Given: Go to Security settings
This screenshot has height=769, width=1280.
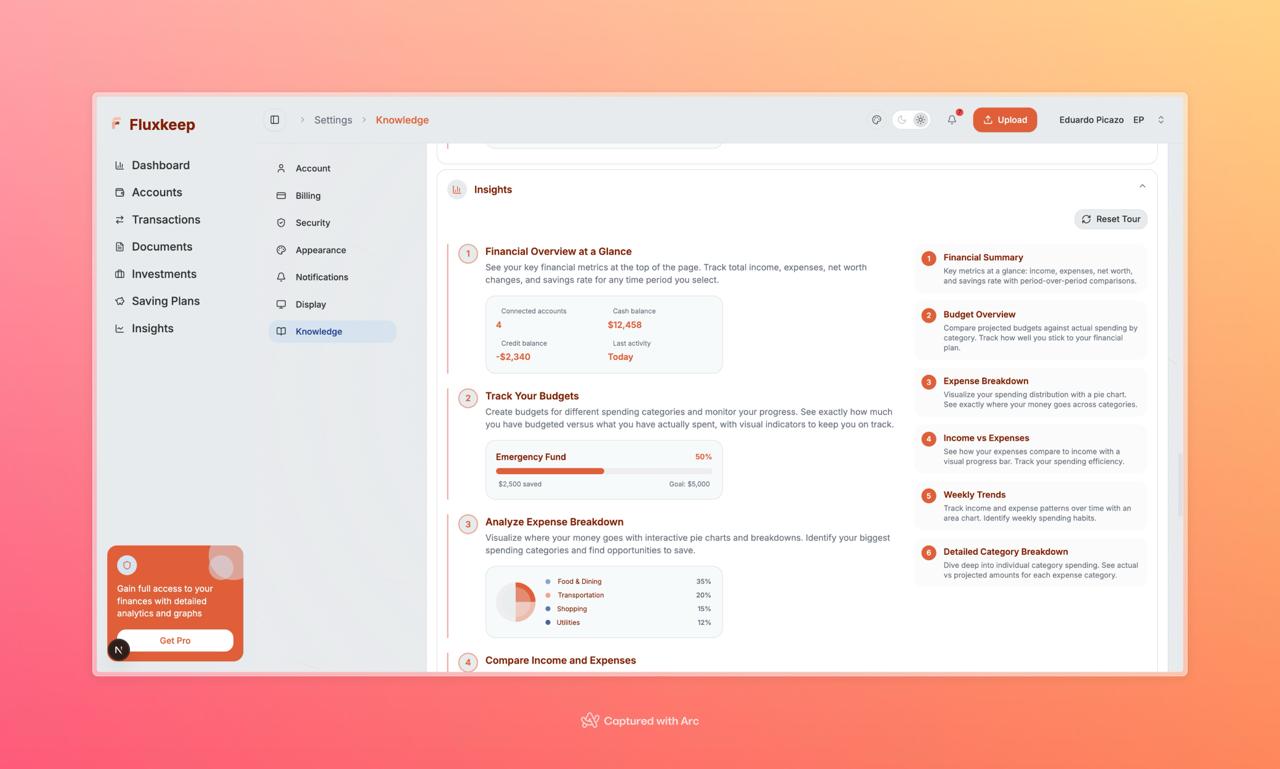Looking at the screenshot, I should pyautogui.click(x=312, y=223).
